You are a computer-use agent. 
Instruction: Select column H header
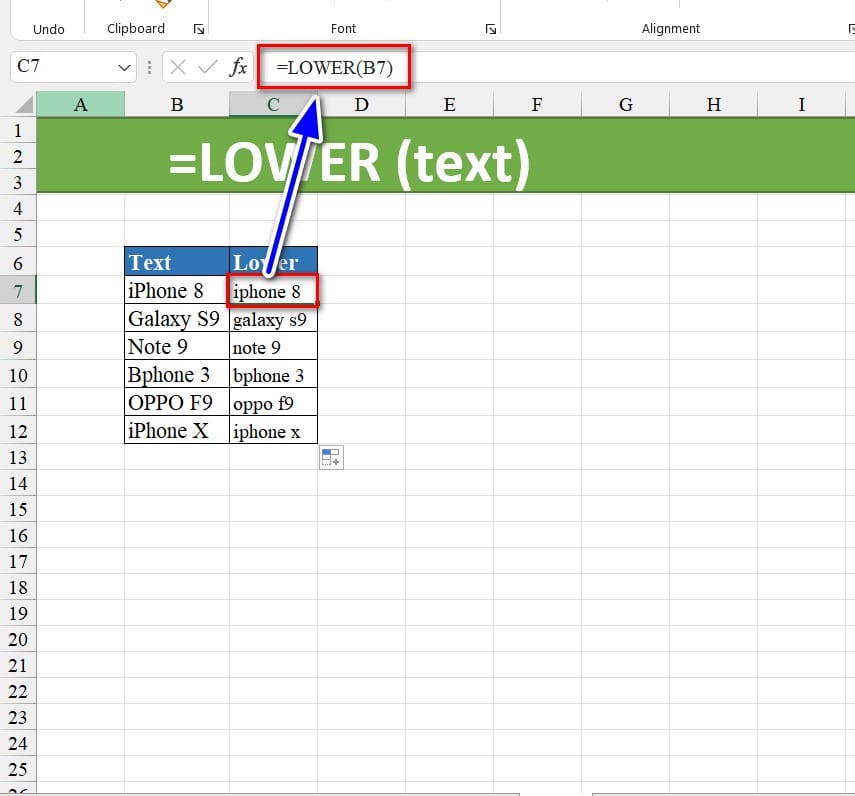click(x=713, y=104)
